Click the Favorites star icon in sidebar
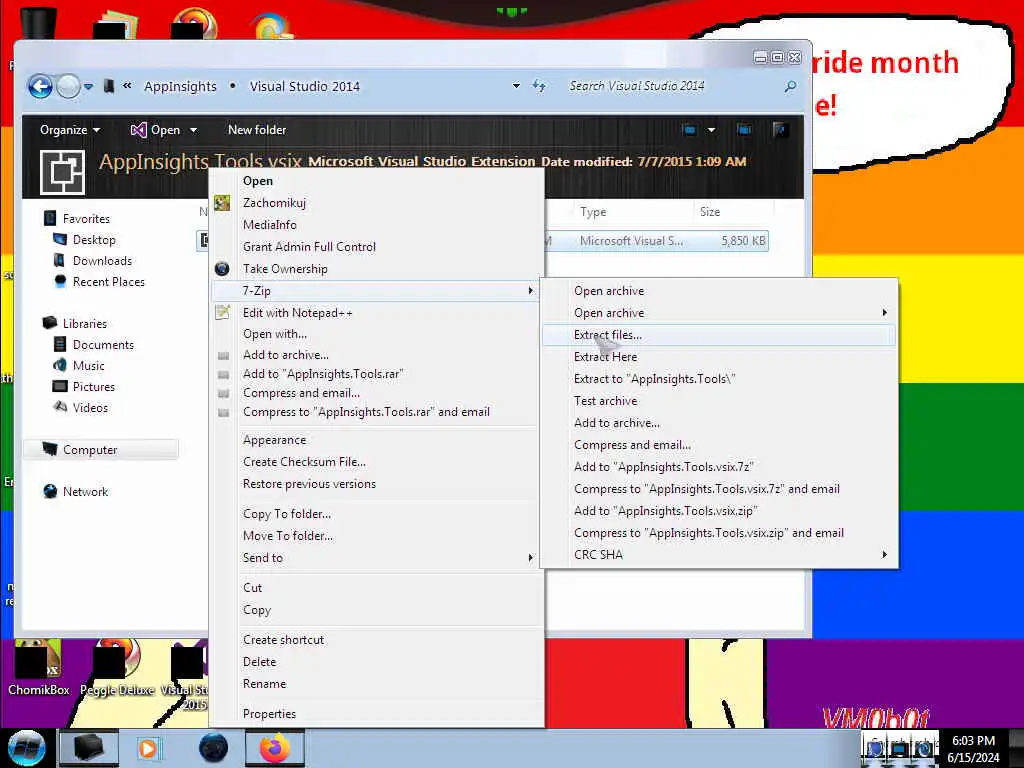The width and height of the screenshot is (1024, 768). [50, 218]
